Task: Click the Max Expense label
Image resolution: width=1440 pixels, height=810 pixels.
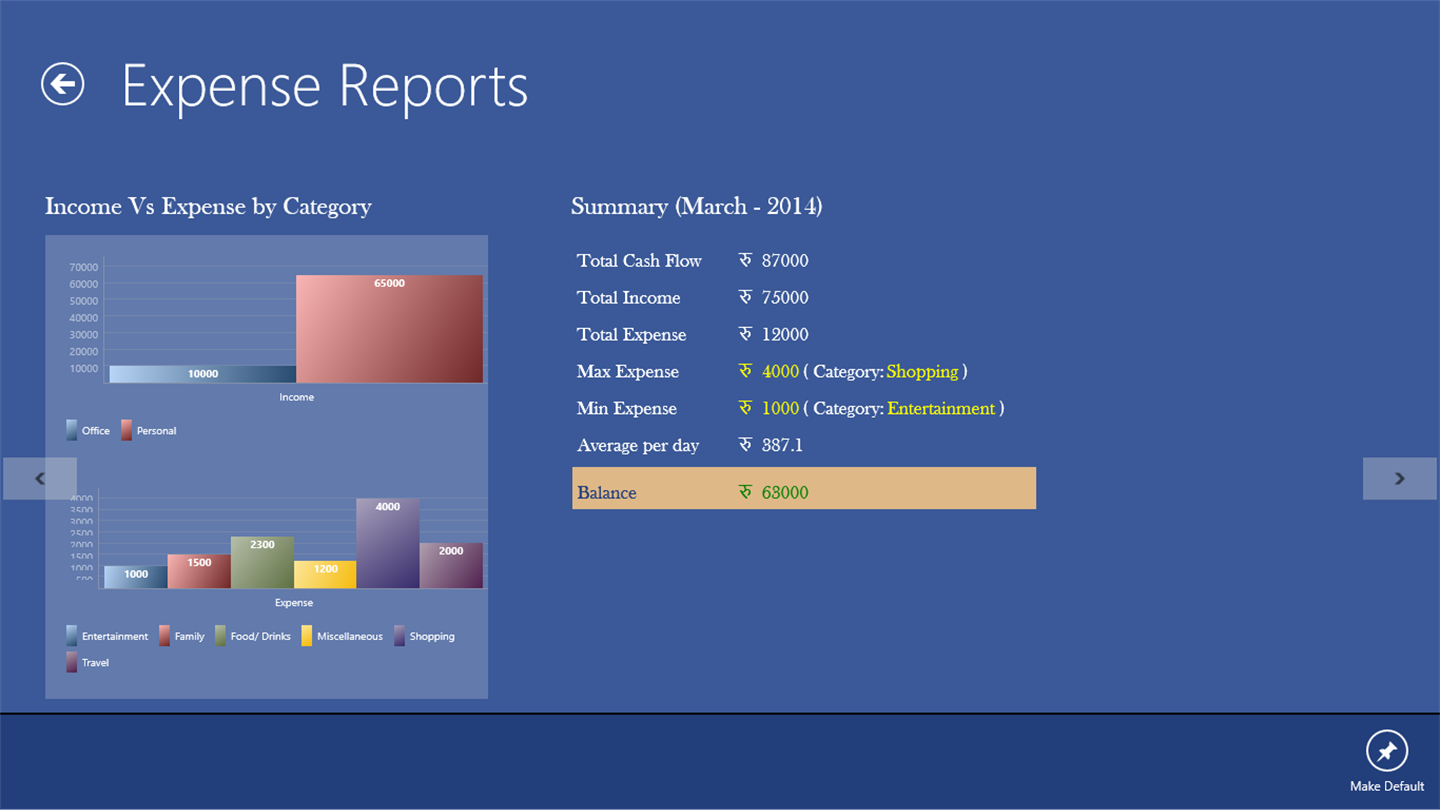Action: (x=627, y=372)
